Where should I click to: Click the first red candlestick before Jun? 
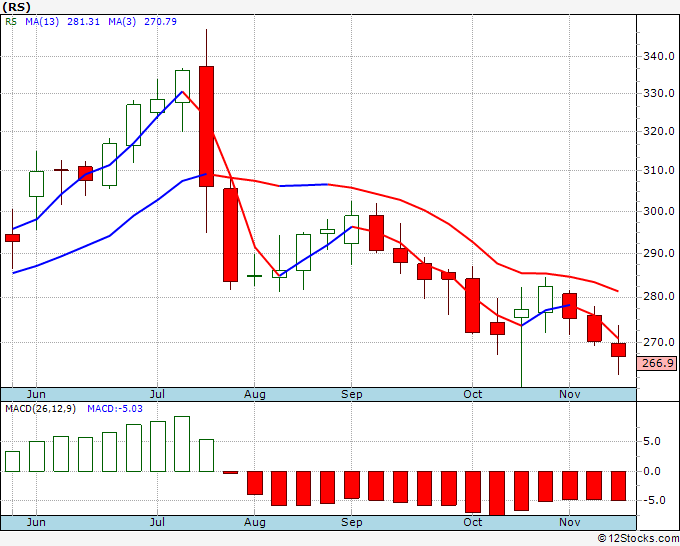point(12,238)
